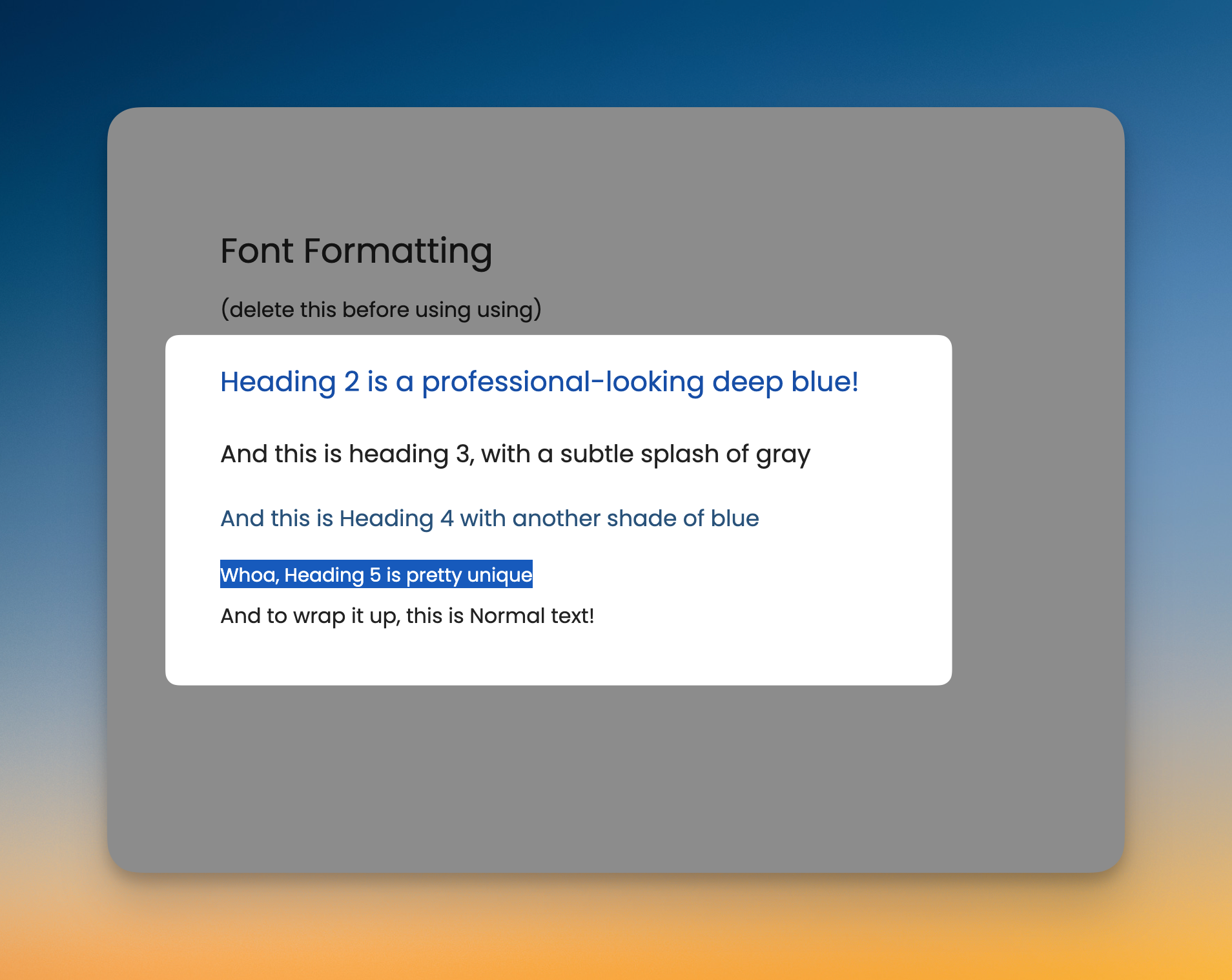Click the 'Font Formatting' title text
The image size is (1232, 980).
[x=356, y=251]
